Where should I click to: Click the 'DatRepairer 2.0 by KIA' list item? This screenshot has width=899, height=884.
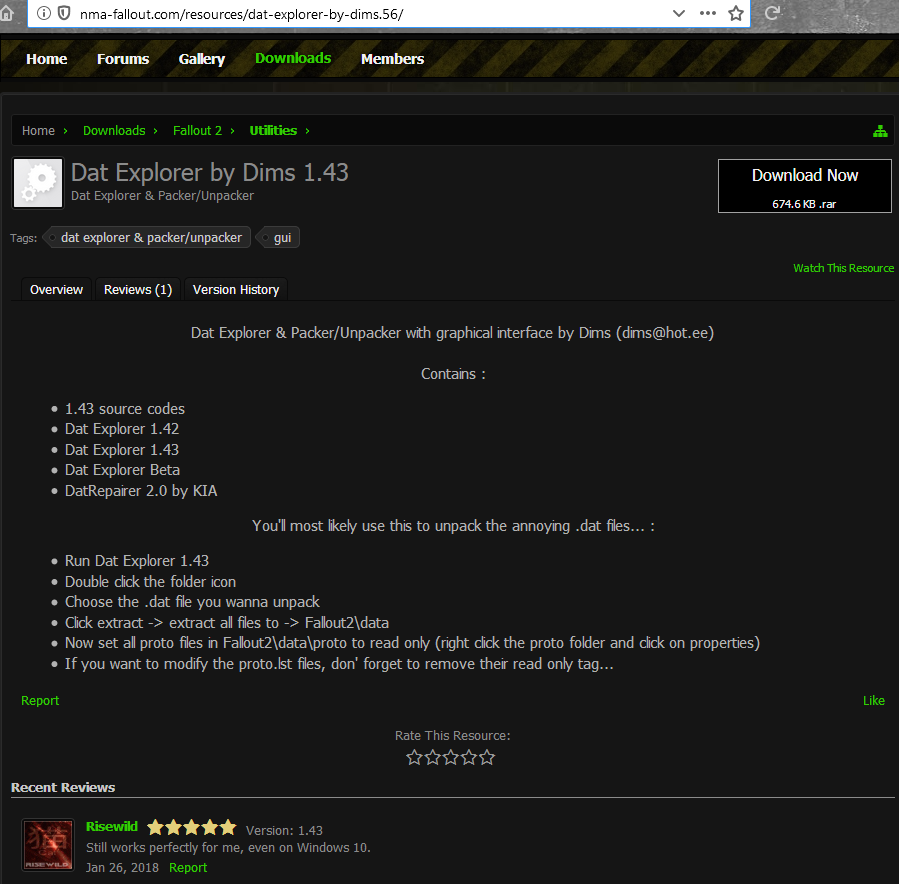click(x=141, y=491)
